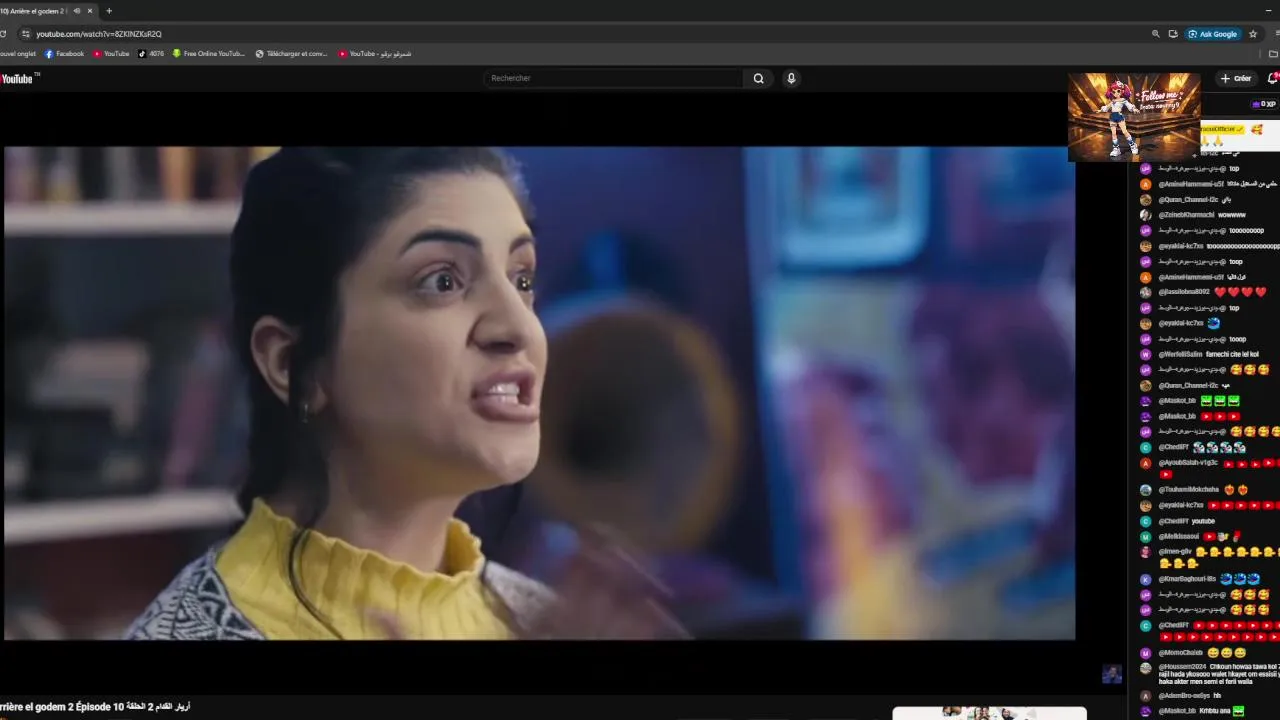Click the search magnifier button
This screenshot has height=720, width=1280.
(759, 78)
